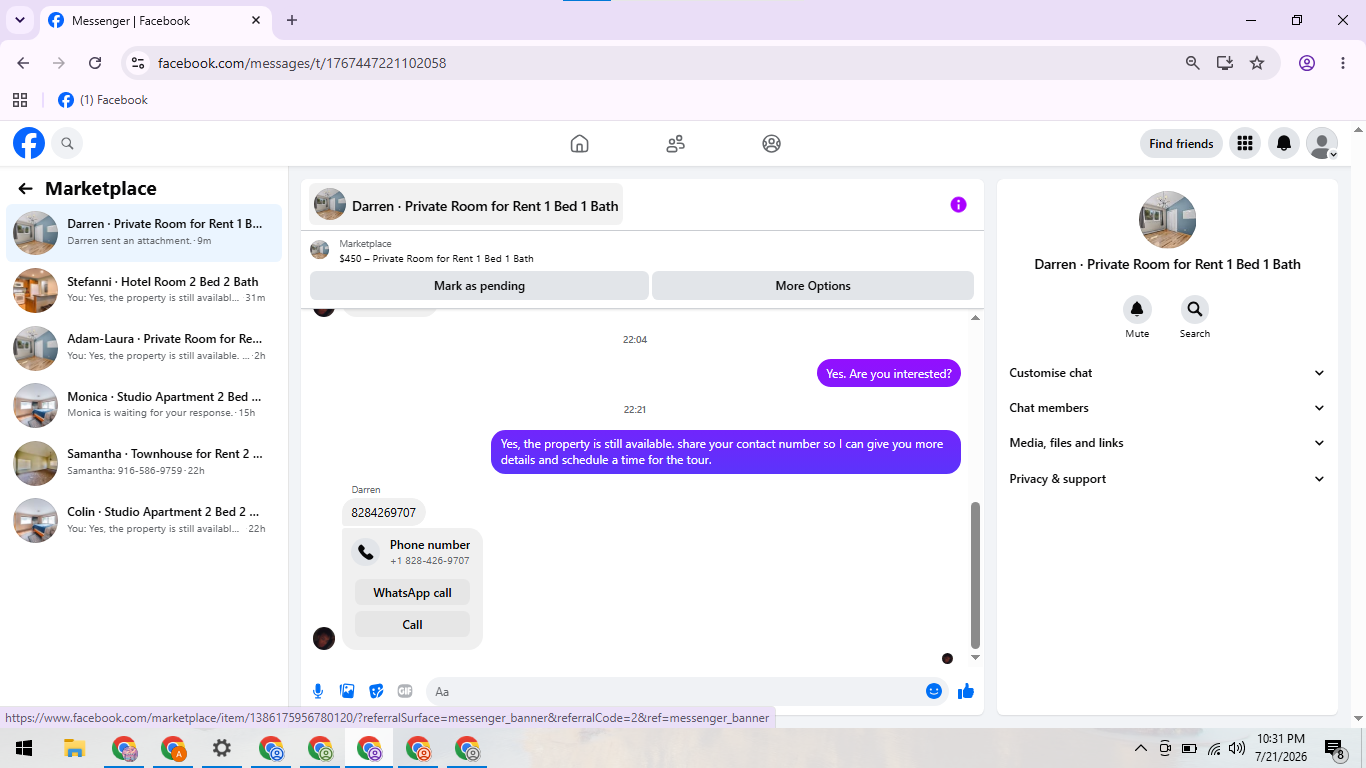Image resolution: width=1366 pixels, height=768 pixels.
Task: Open the Chrome profile icon
Action: (1307, 63)
